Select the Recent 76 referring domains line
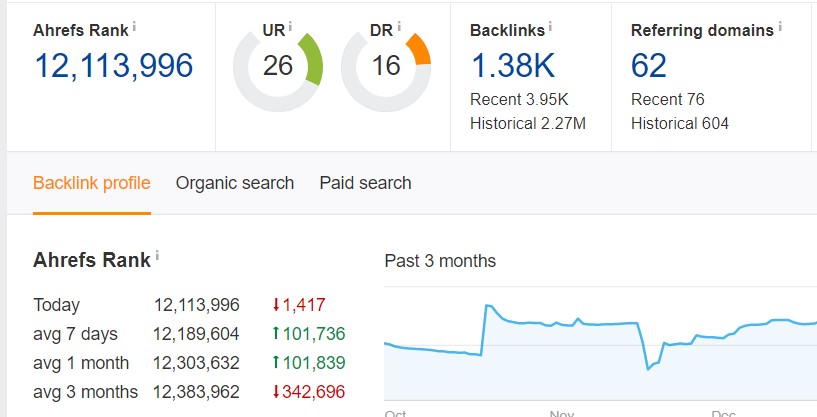 coord(667,99)
